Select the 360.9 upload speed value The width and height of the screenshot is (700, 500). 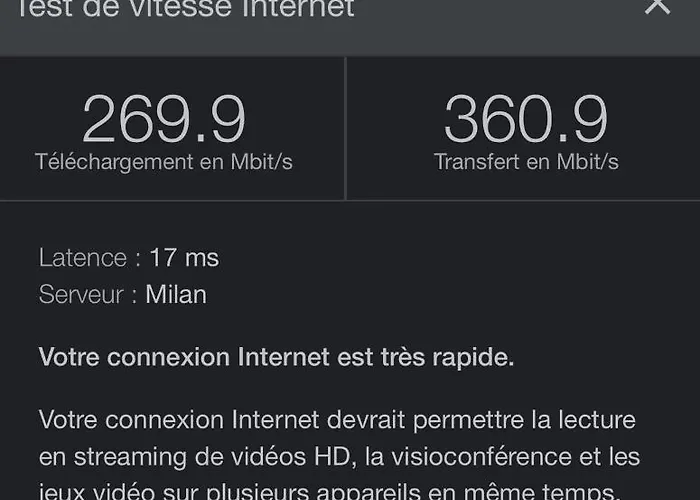click(x=526, y=119)
